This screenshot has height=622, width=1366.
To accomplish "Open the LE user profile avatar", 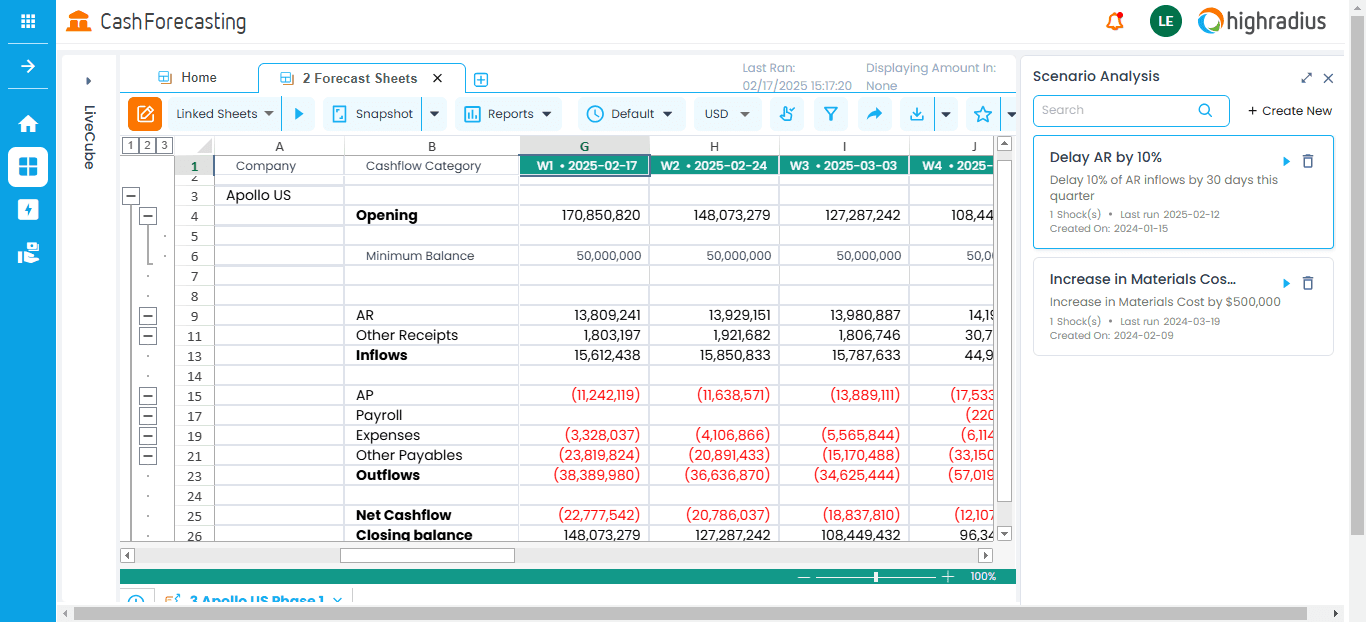I will coord(1166,21).
